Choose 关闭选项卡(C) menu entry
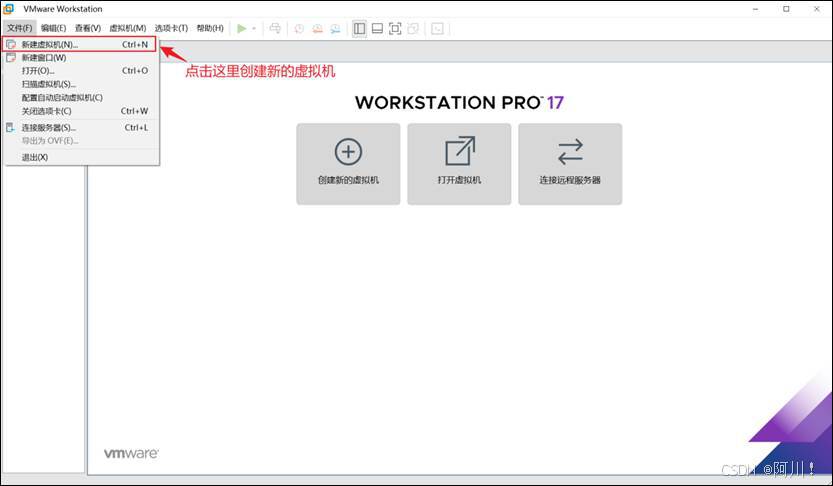Viewport: 833px width, 486px height. click(80, 111)
